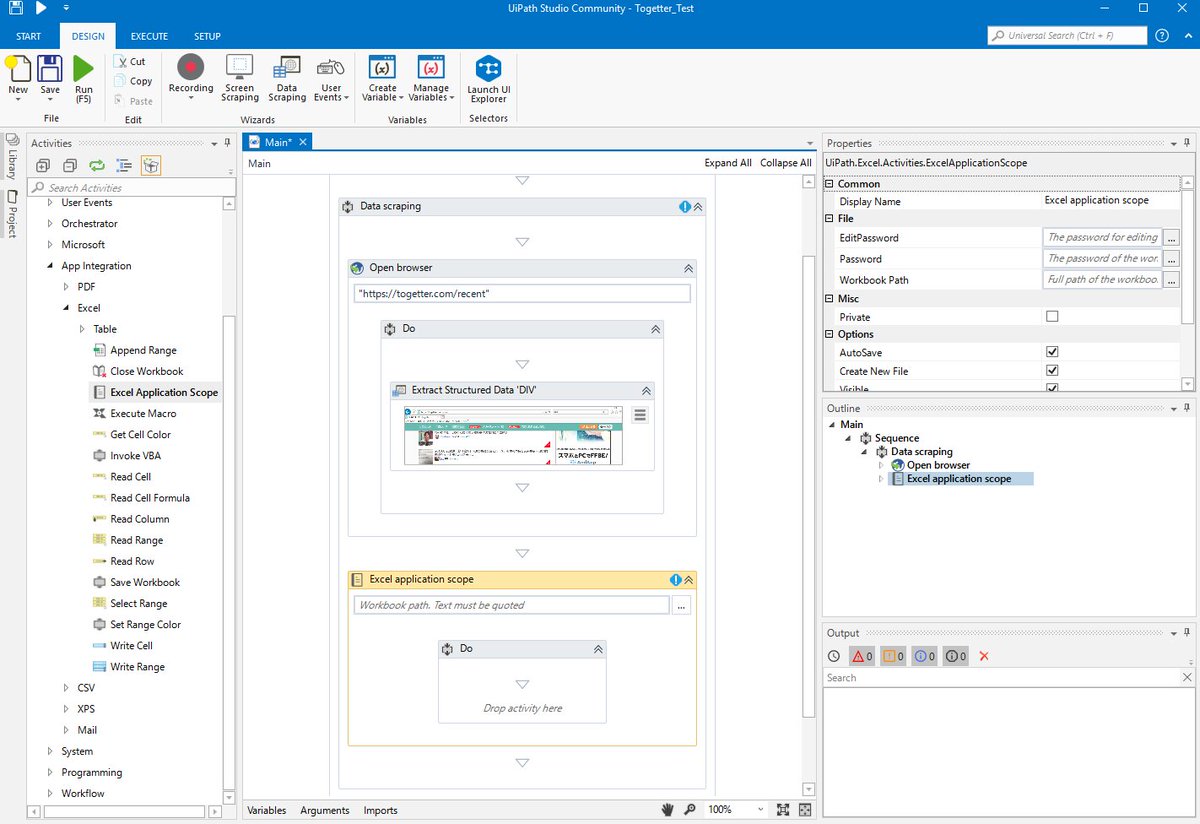Collapse the Excel application scope activity
1200x824 pixels.
pos(688,580)
